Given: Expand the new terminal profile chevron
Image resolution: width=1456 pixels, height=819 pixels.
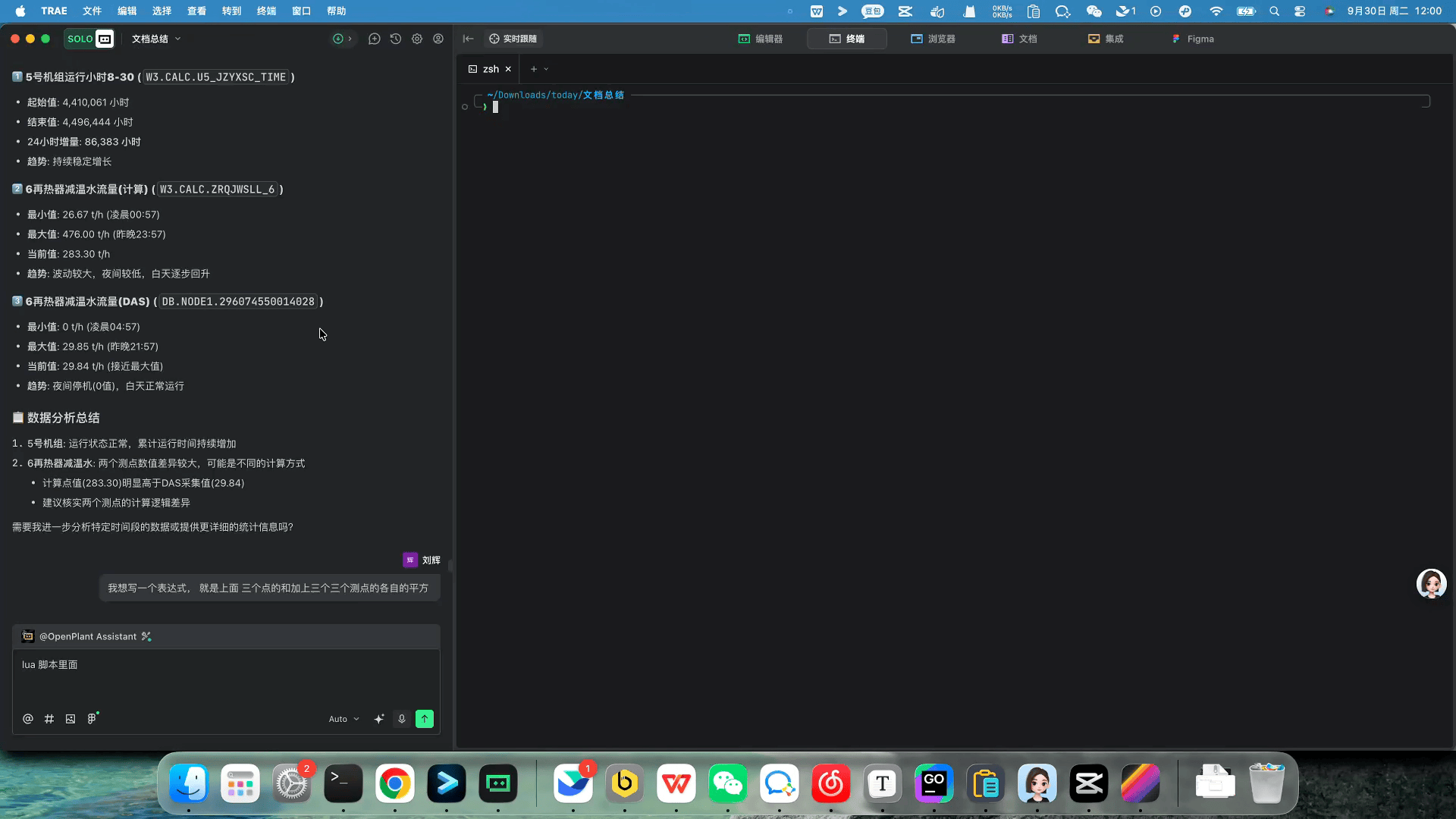Looking at the screenshot, I should (x=546, y=69).
